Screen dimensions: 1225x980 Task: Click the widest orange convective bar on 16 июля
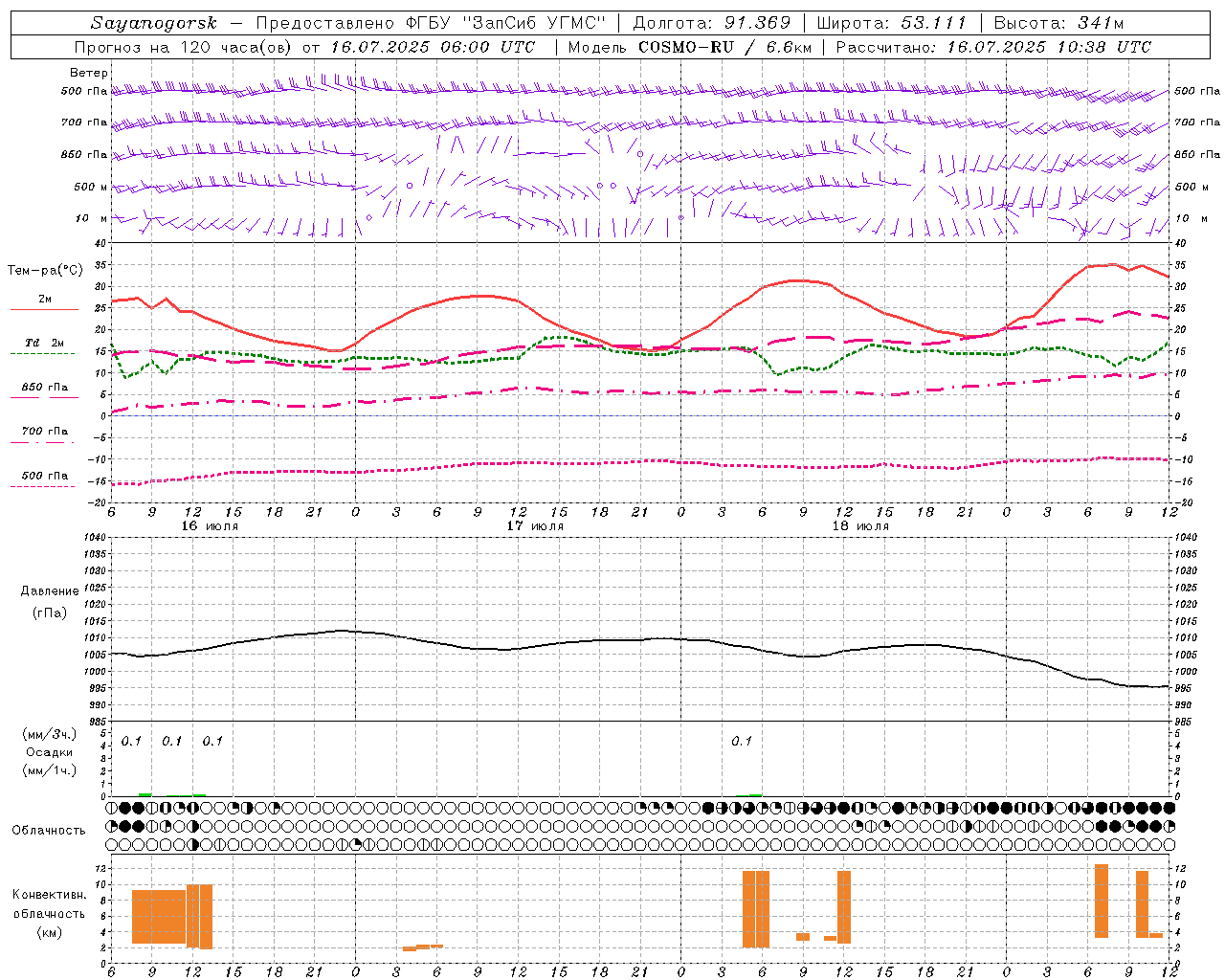click(159, 917)
